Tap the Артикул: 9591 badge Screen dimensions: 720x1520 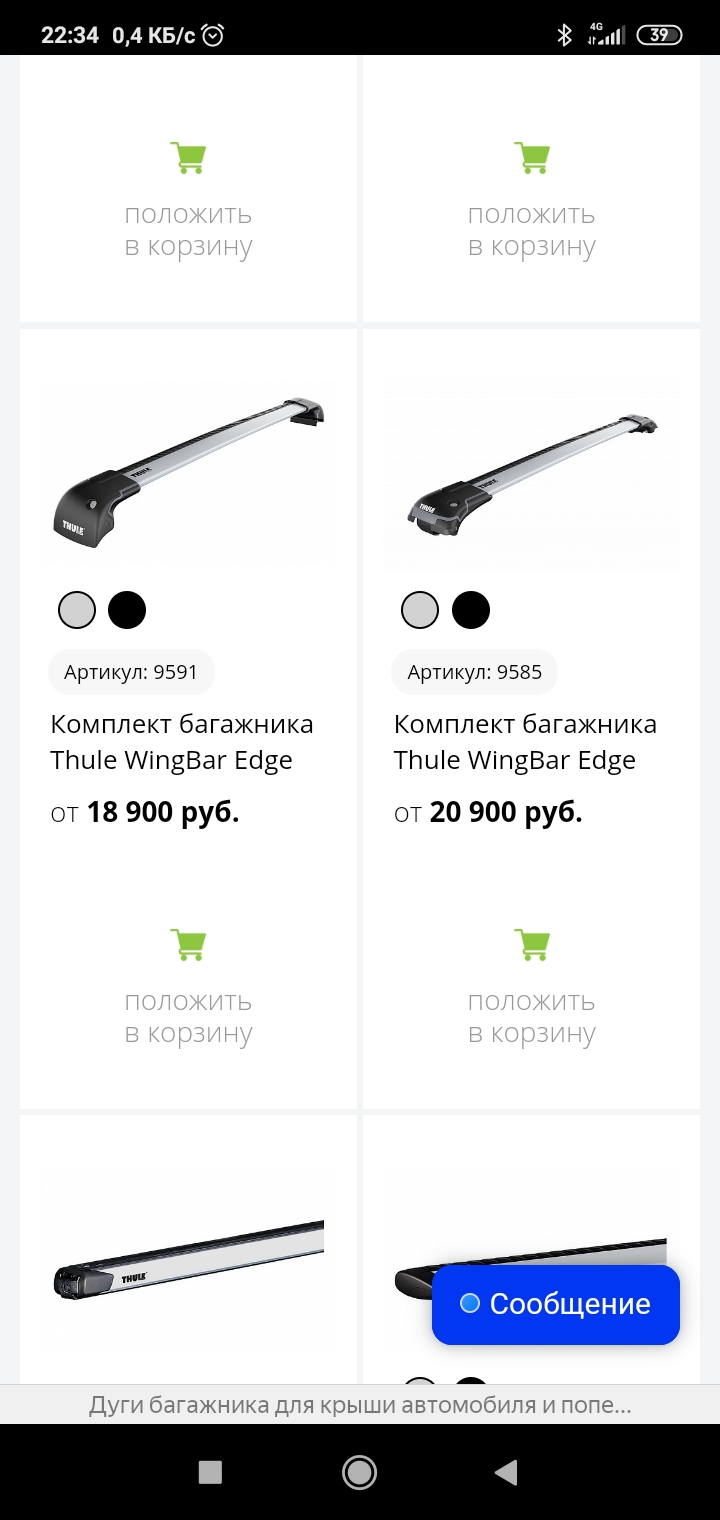point(131,672)
